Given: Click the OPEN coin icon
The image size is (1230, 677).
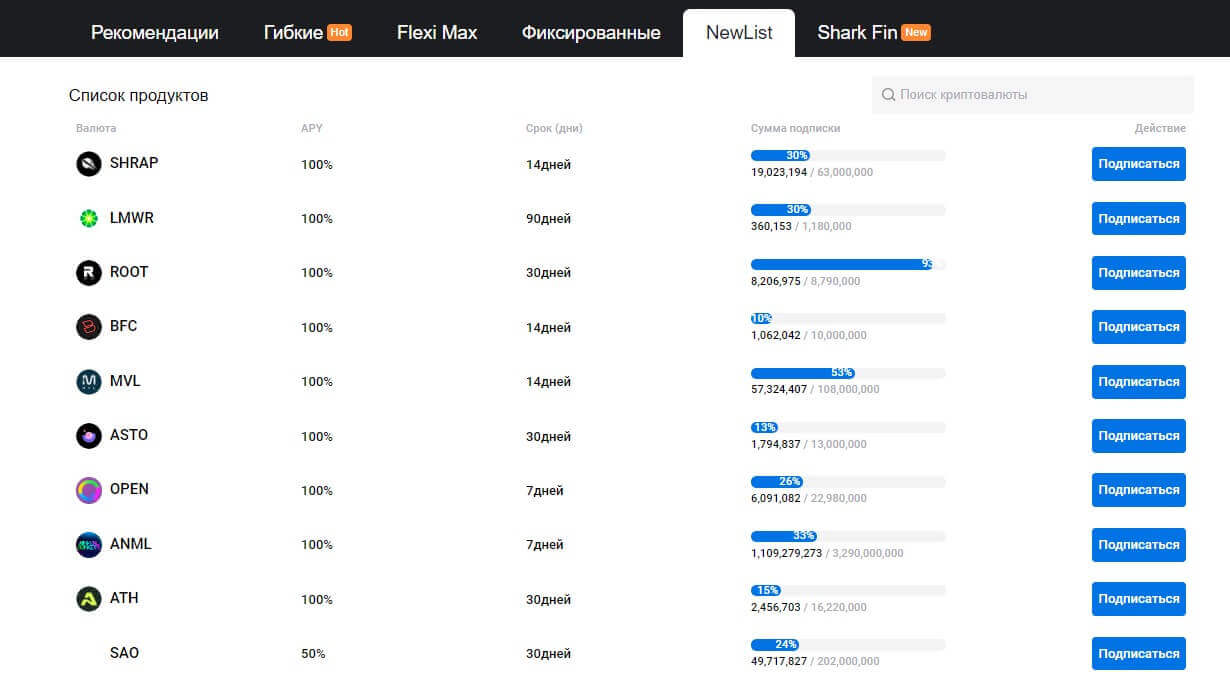Looking at the screenshot, I should click(x=89, y=490).
